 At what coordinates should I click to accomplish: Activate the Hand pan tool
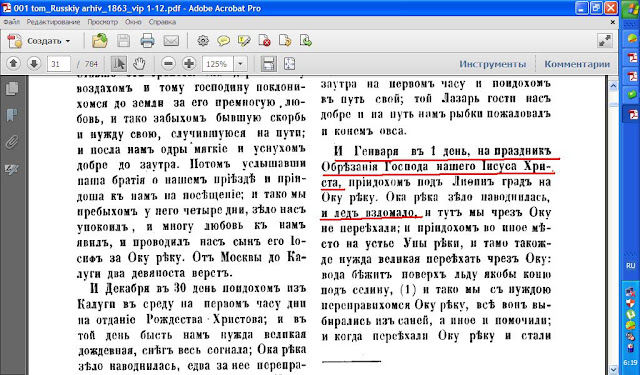139,64
